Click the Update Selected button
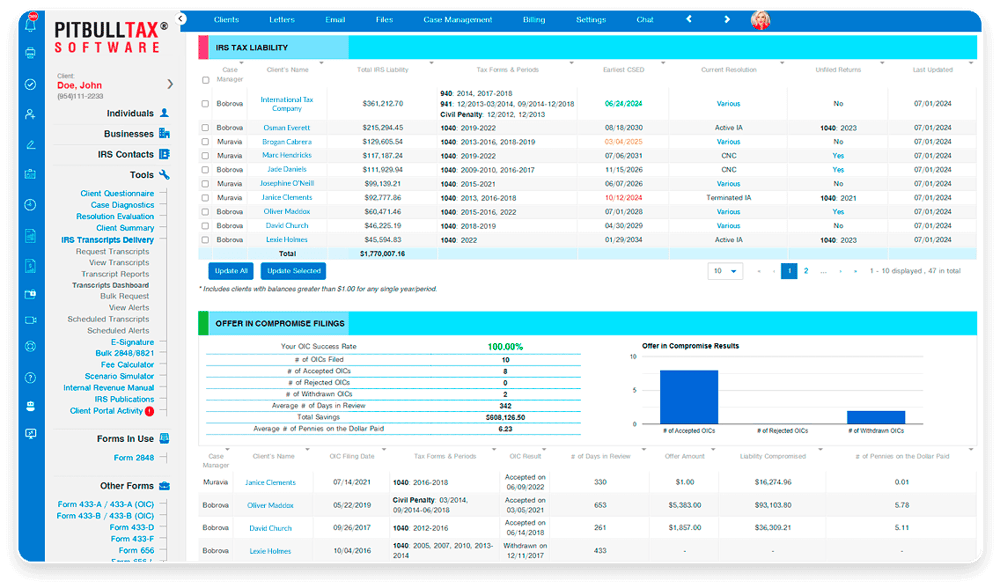This screenshot has width=1000, height=588. (x=293, y=270)
